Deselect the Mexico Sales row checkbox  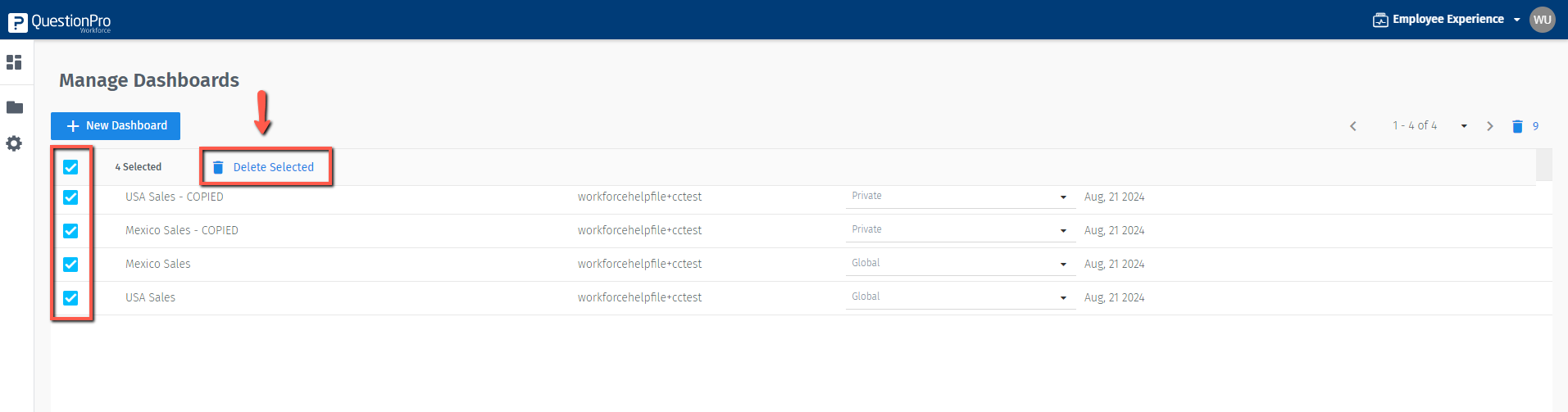pos(71,265)
